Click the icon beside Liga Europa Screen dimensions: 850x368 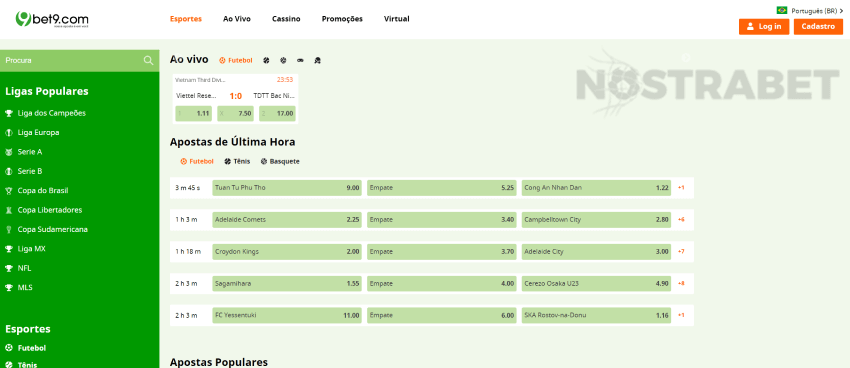(9, 133)
